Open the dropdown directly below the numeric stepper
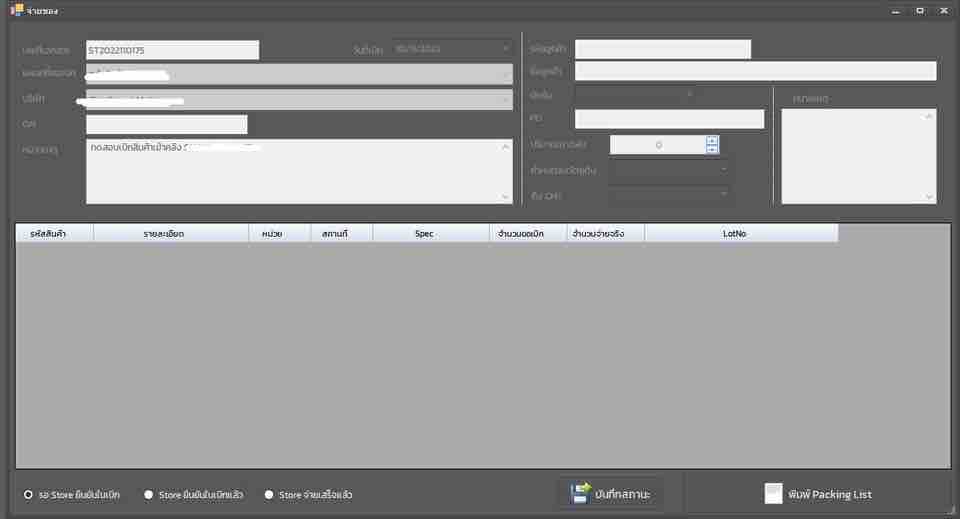Image resolution: width=960 pixels, height=519 pixels. 670,170
